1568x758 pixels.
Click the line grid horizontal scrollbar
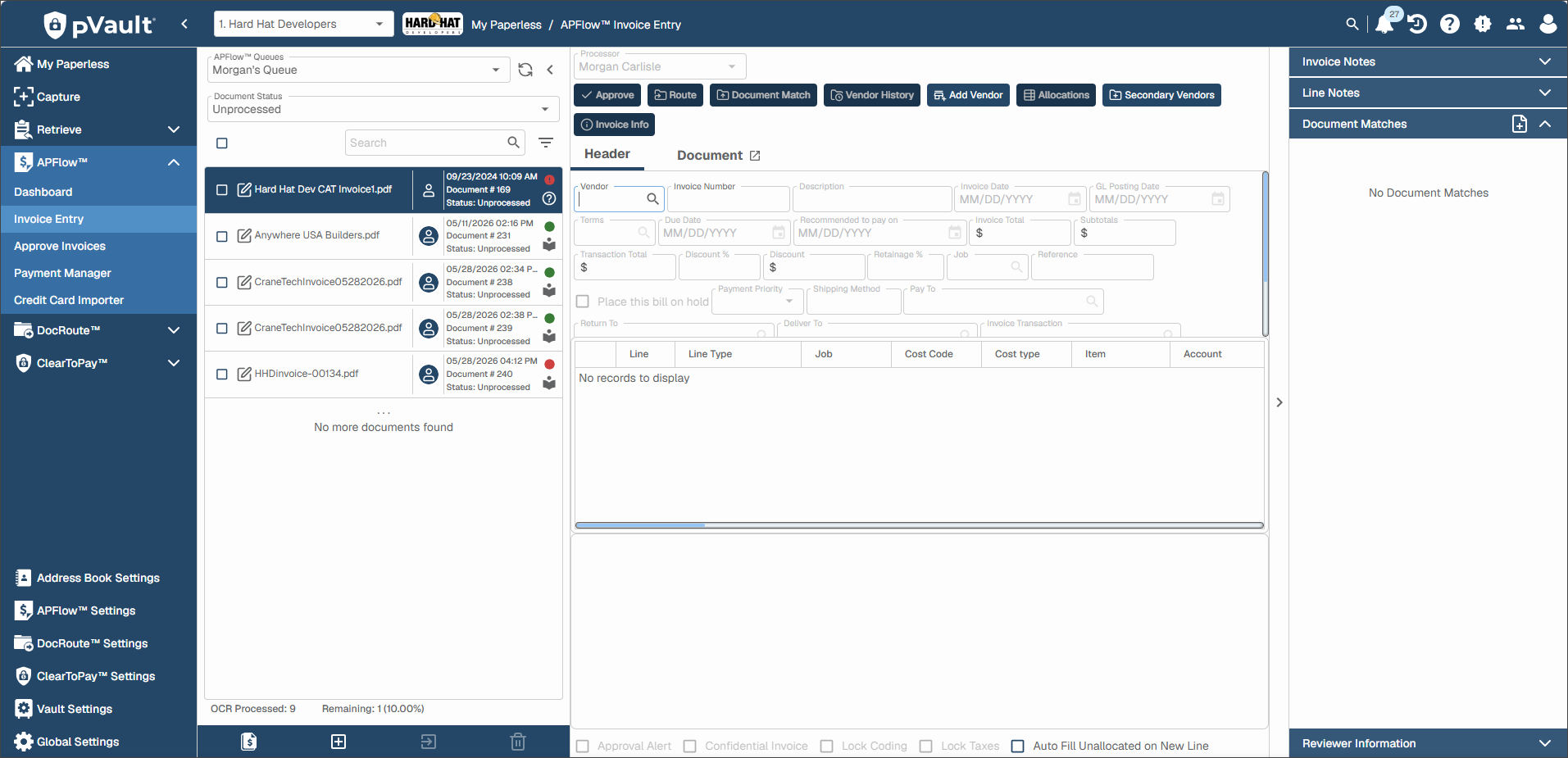[x=640, y=525]
